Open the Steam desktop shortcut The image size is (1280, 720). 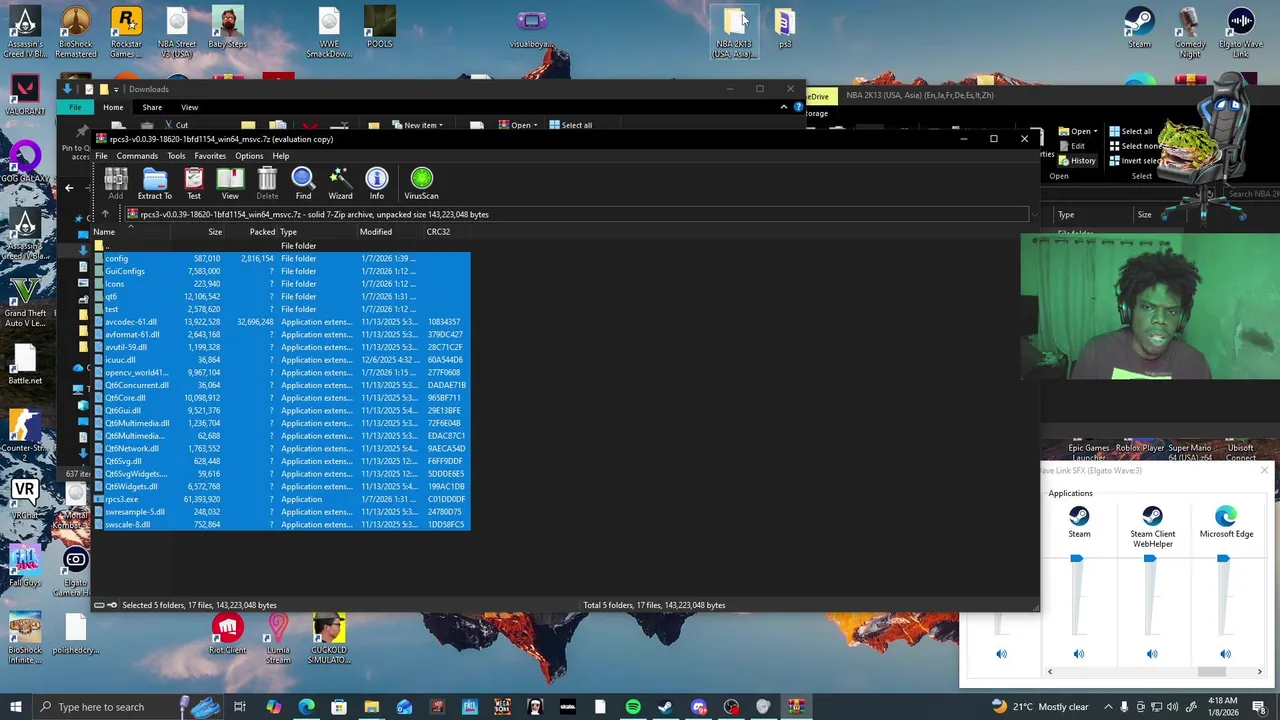(x=1139, y=28)
